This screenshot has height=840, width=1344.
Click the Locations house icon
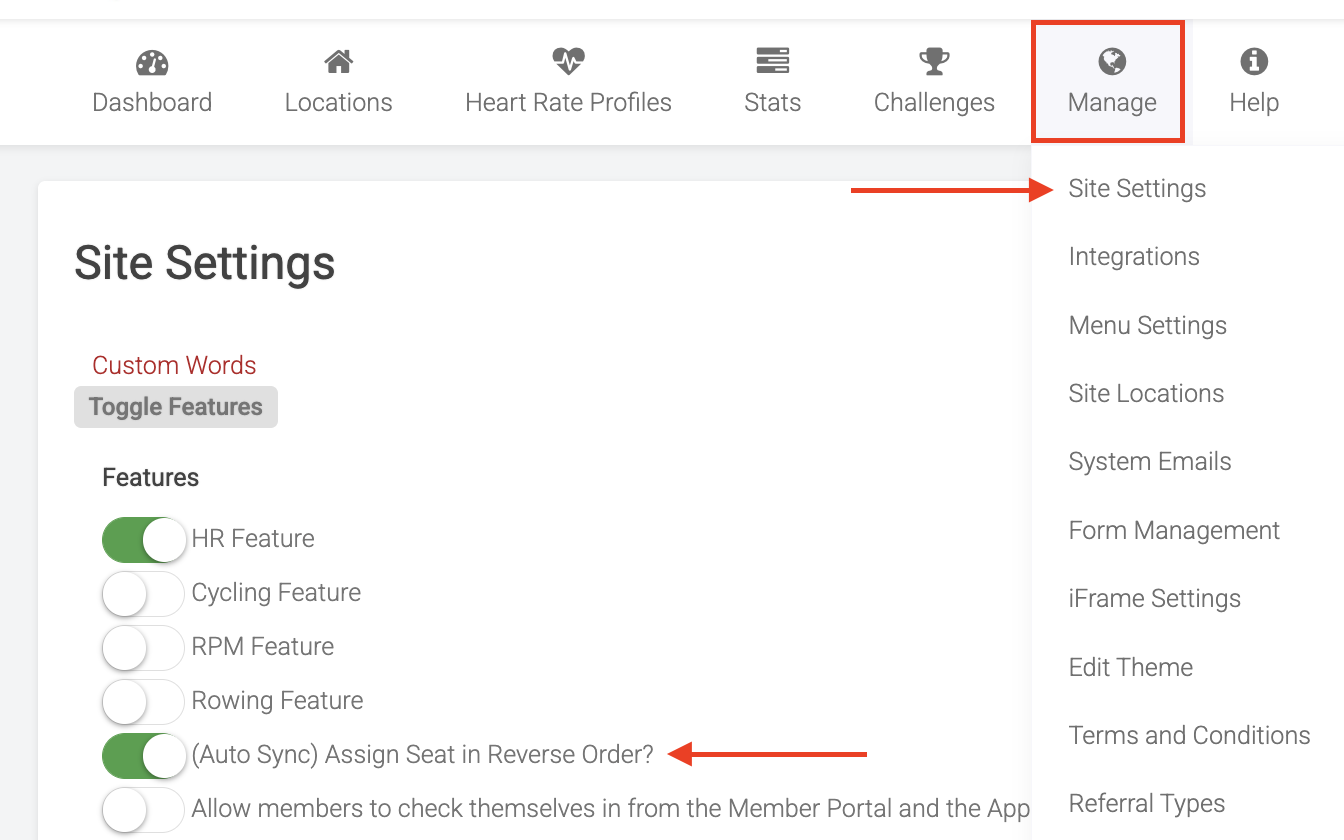coord(338,62)
